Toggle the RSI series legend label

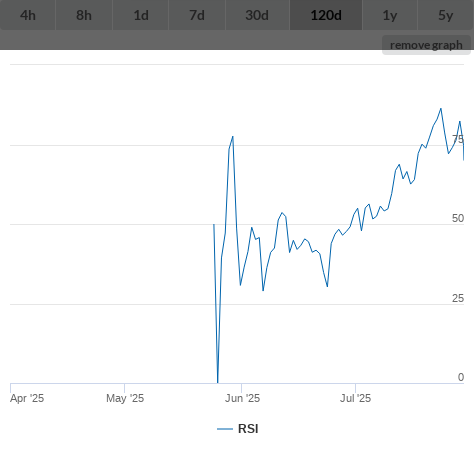pyautogui.click(x=248, y=429)
